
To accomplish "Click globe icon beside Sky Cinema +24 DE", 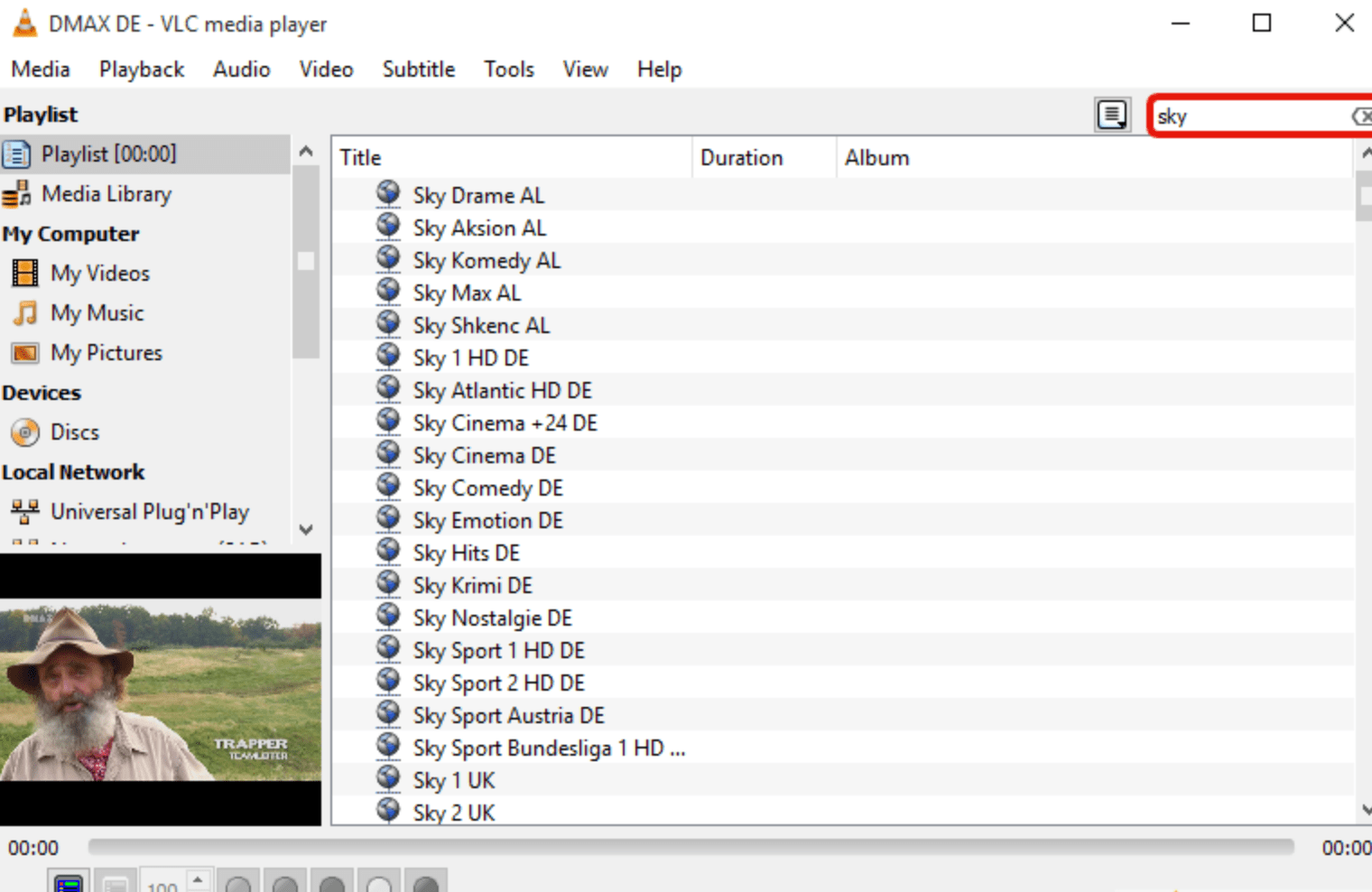I will pyautogui.click(x=388, y=421).
